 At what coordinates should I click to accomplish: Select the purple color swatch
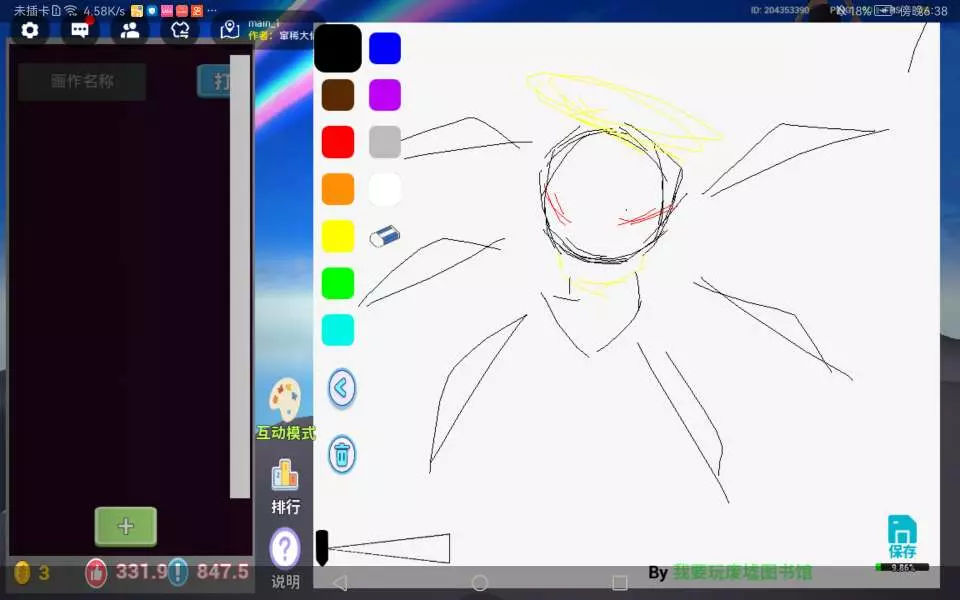[x=385, y=95]
